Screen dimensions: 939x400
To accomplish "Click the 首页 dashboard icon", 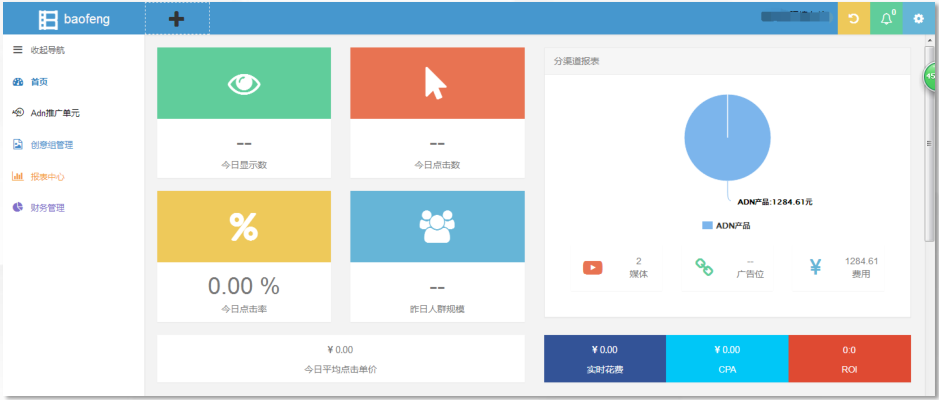I will pos(17,82).
